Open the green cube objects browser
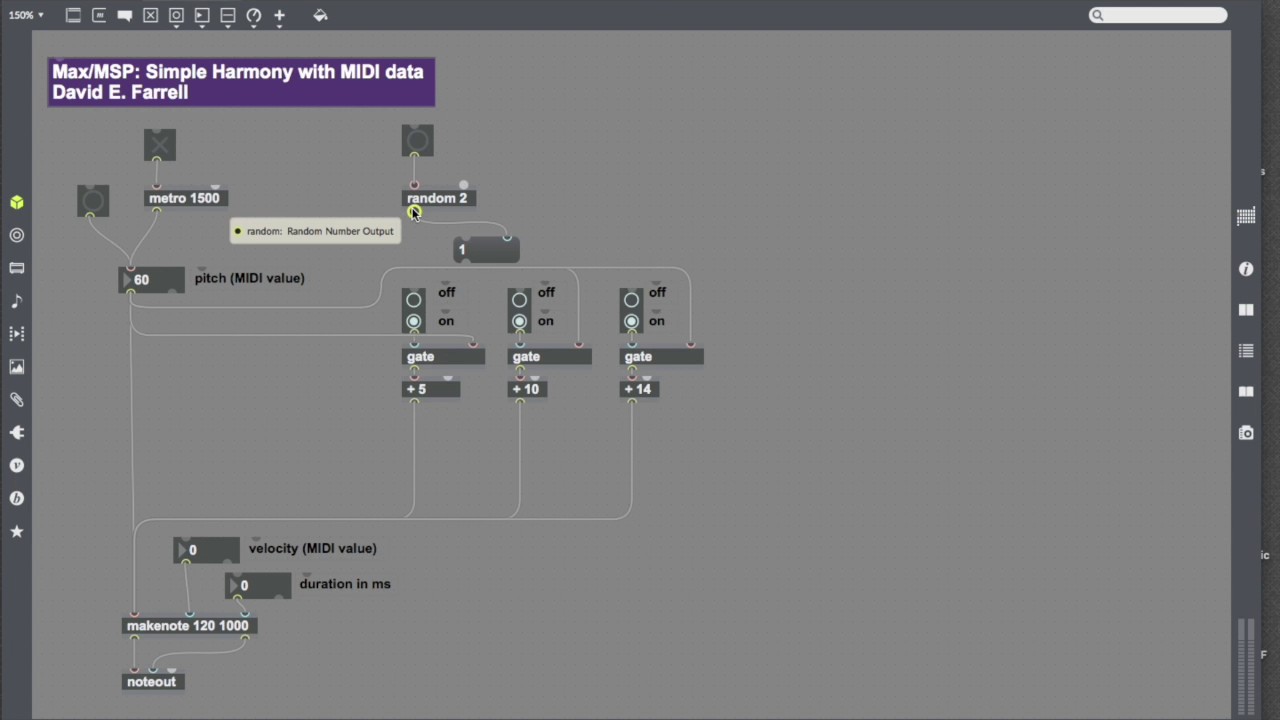 point(17,202)
